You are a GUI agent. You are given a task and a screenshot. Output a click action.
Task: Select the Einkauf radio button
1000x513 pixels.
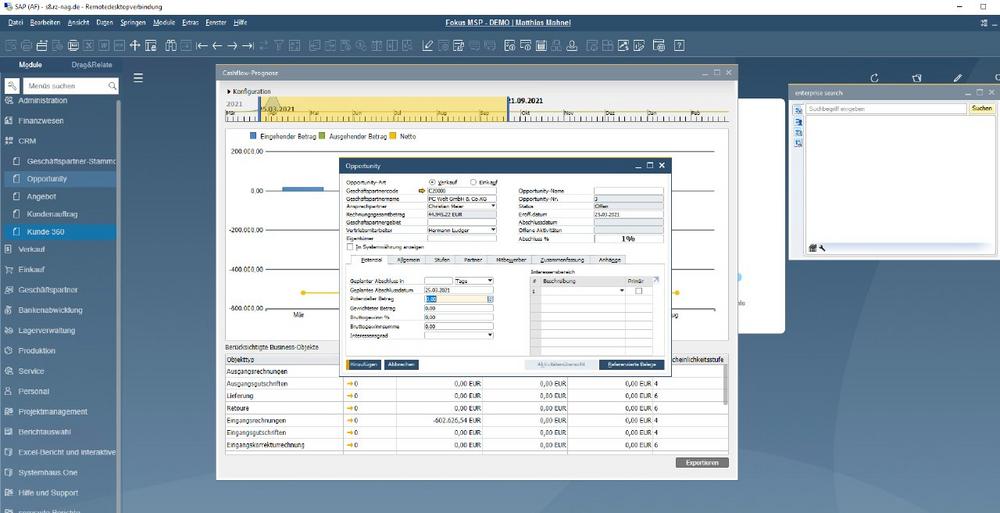473,182
